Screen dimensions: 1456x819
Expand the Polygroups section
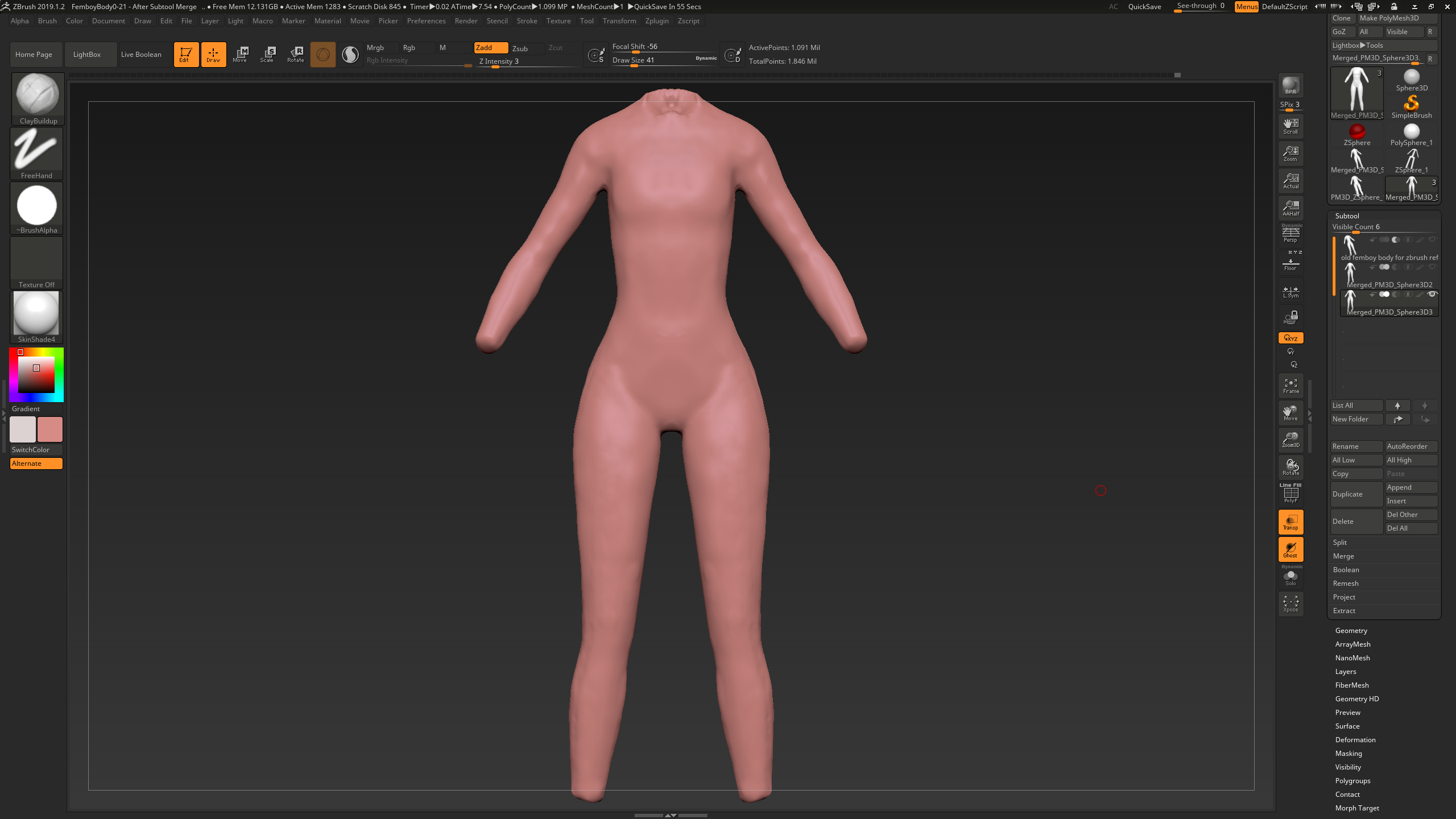pos(1352,780)
